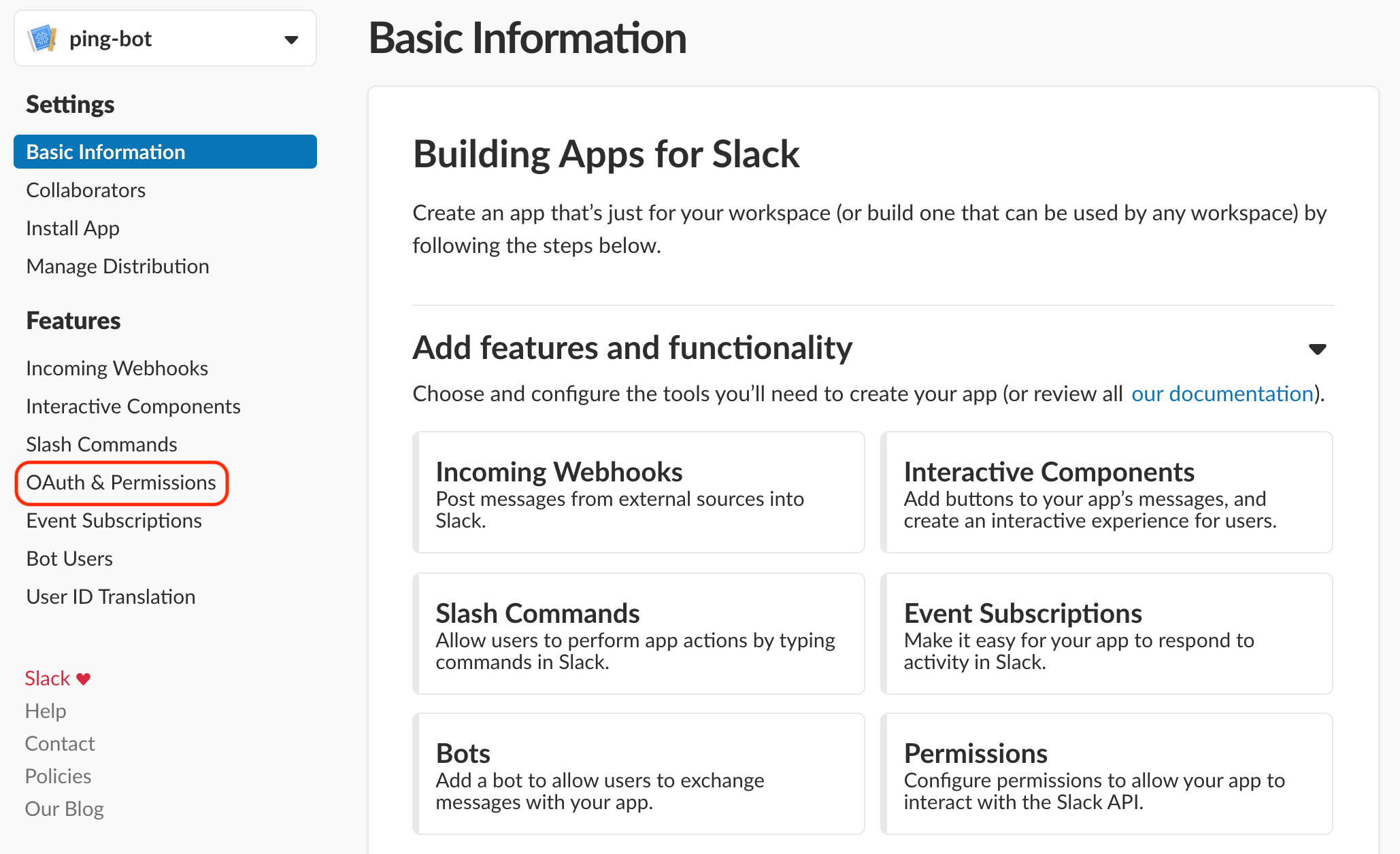Select Interactive Components in sidebar
1400x854 pixels.
click(x=133, y=406)
